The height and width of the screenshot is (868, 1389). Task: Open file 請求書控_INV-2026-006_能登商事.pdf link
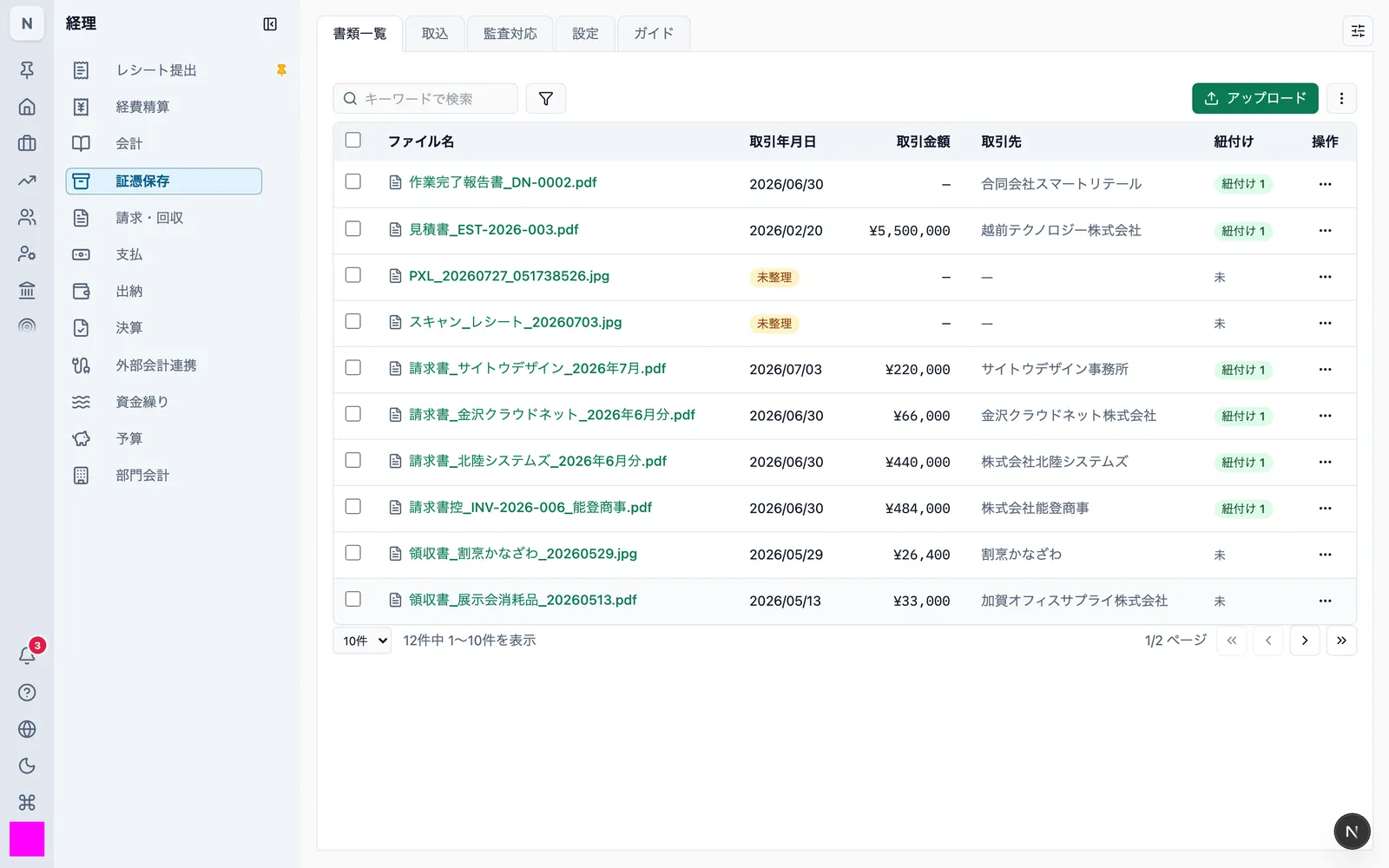tap(530, 508)
